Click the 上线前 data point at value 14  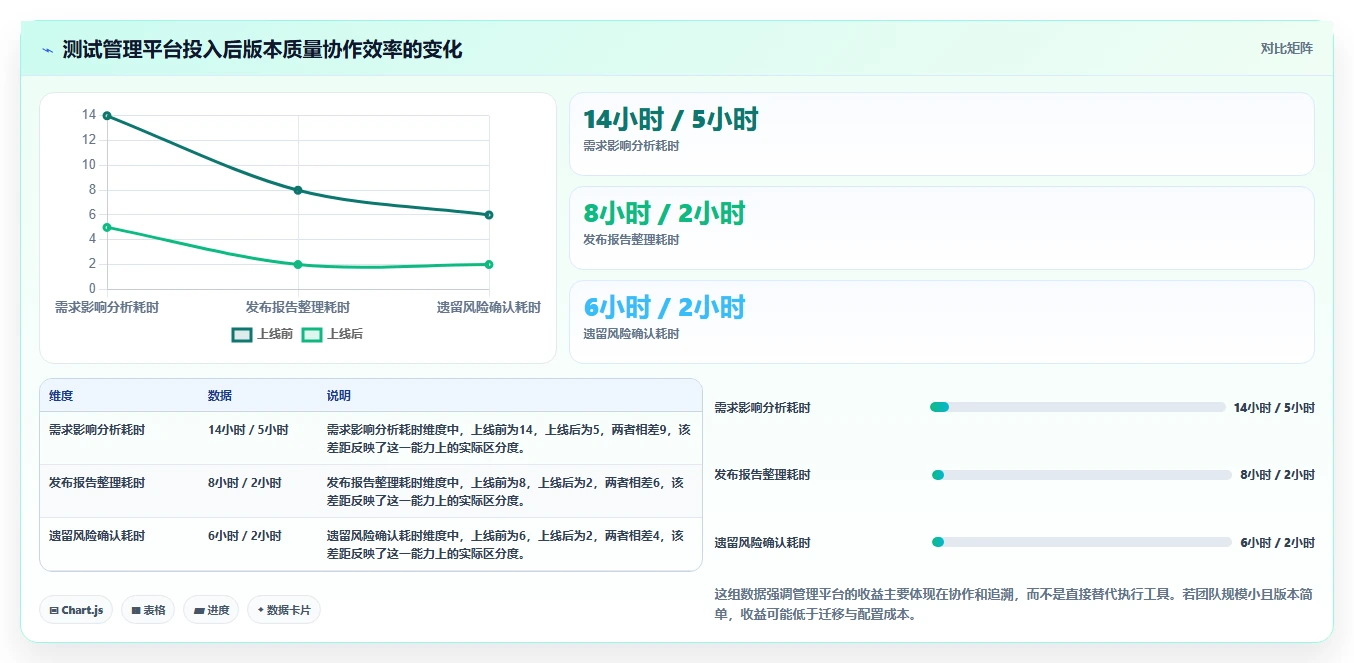click(x=107, y=116)
